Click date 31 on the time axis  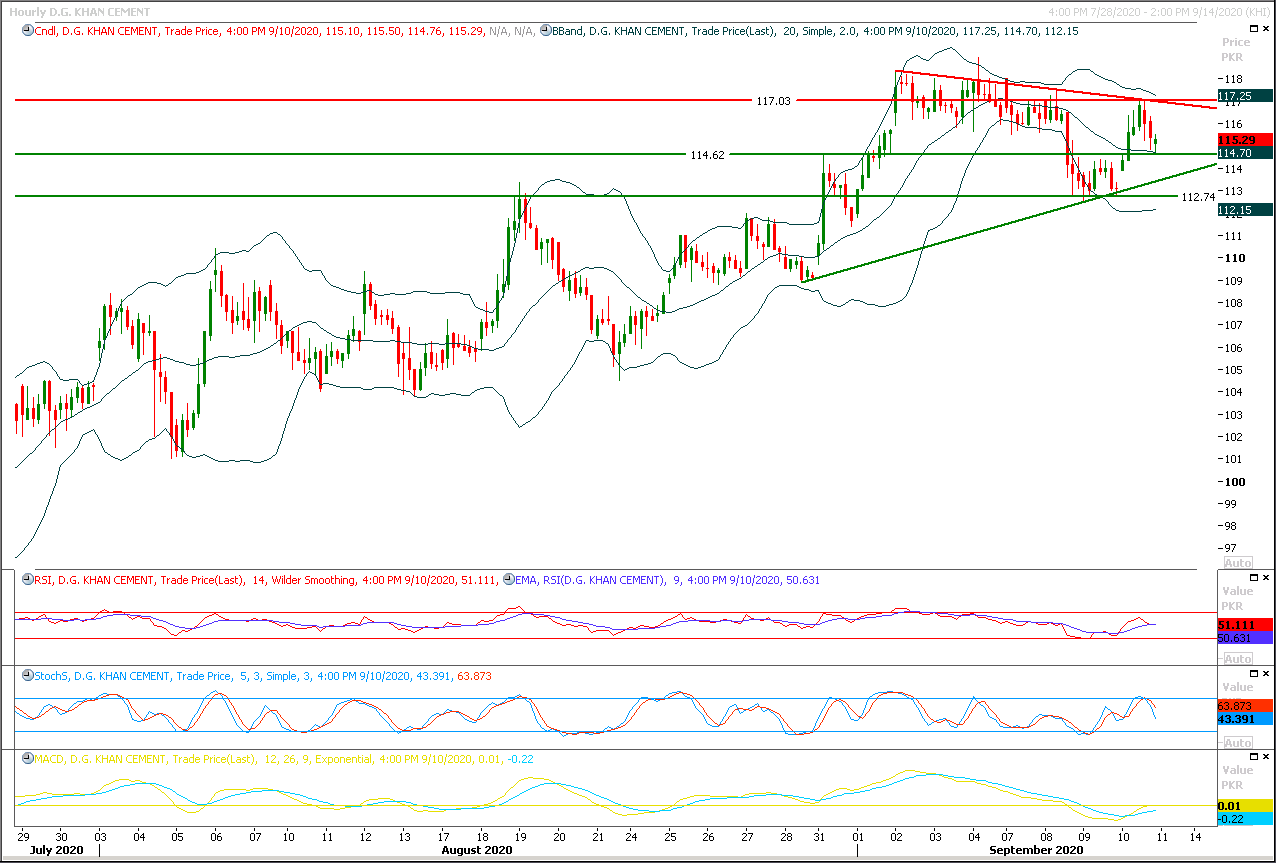[x=819, y=835]
